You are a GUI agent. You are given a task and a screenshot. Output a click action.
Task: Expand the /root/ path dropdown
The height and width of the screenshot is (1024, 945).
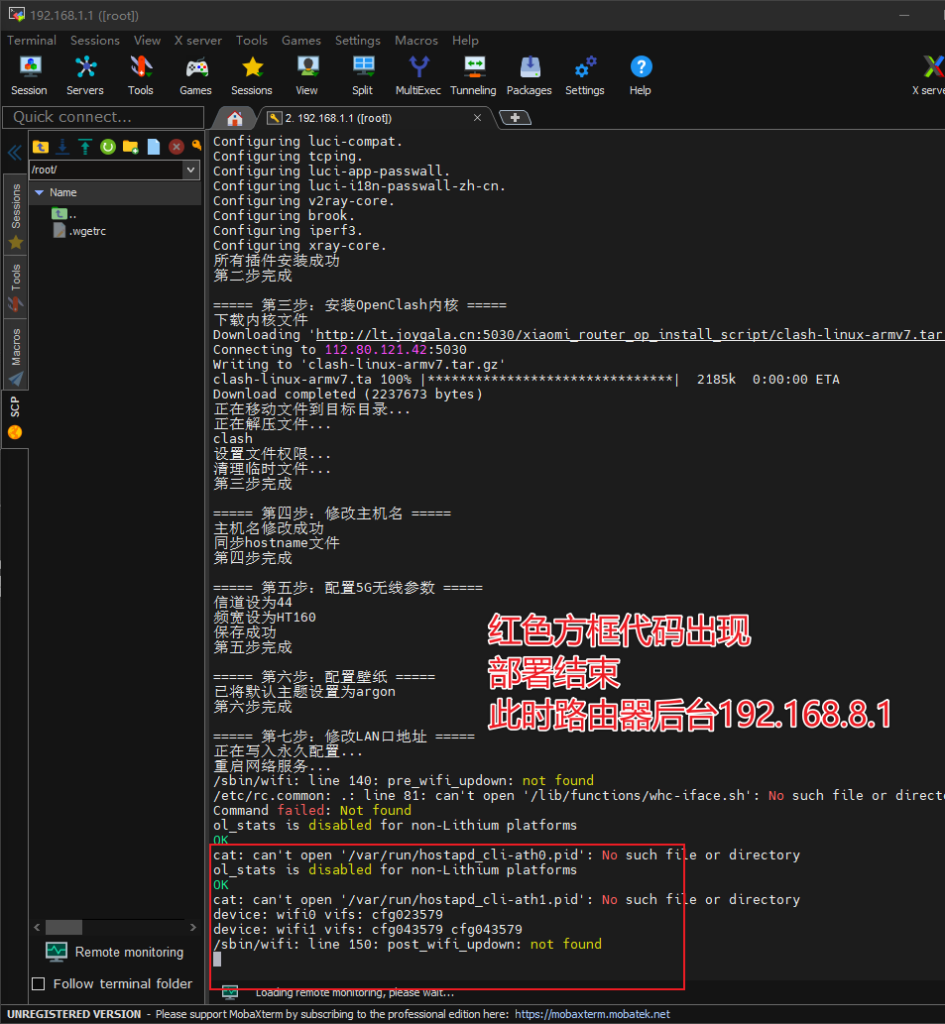[x=191, y=170]
